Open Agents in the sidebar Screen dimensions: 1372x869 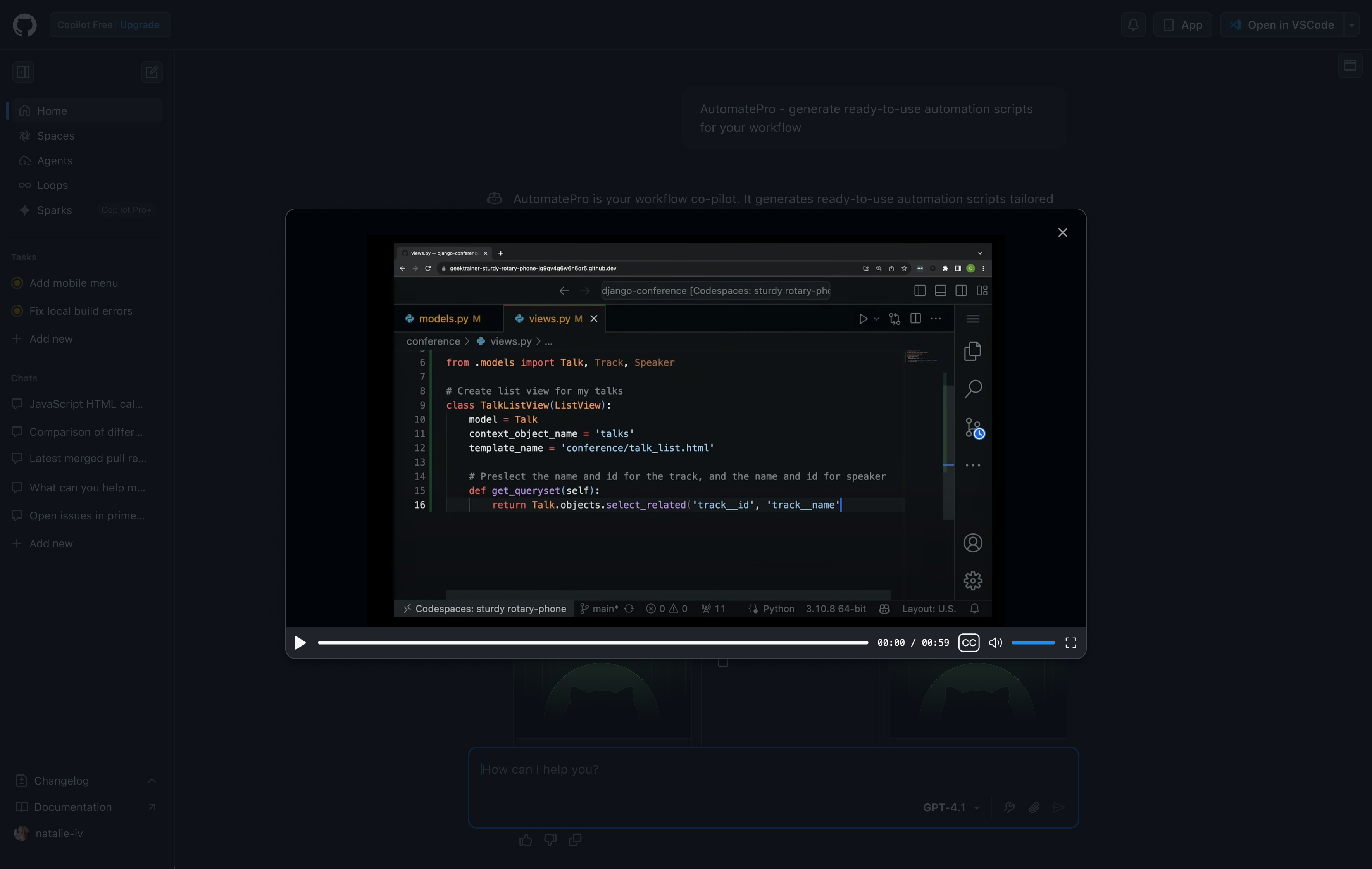tap(55, 161)
